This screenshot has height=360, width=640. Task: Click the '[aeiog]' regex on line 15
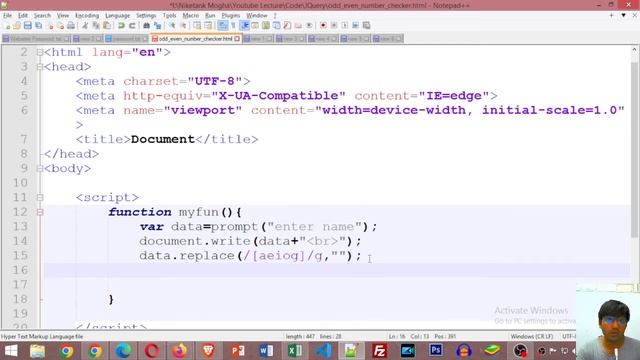278,256
